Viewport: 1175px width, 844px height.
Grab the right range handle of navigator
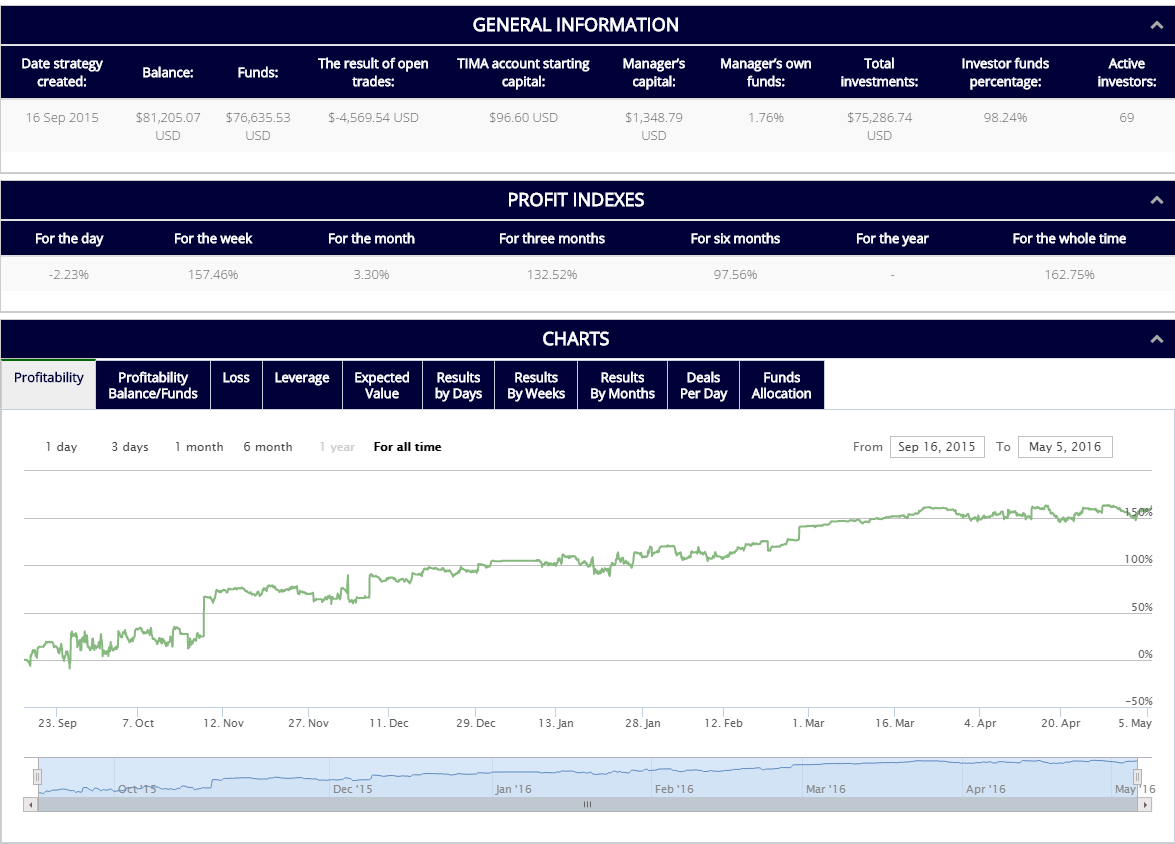click(1137, 776)
